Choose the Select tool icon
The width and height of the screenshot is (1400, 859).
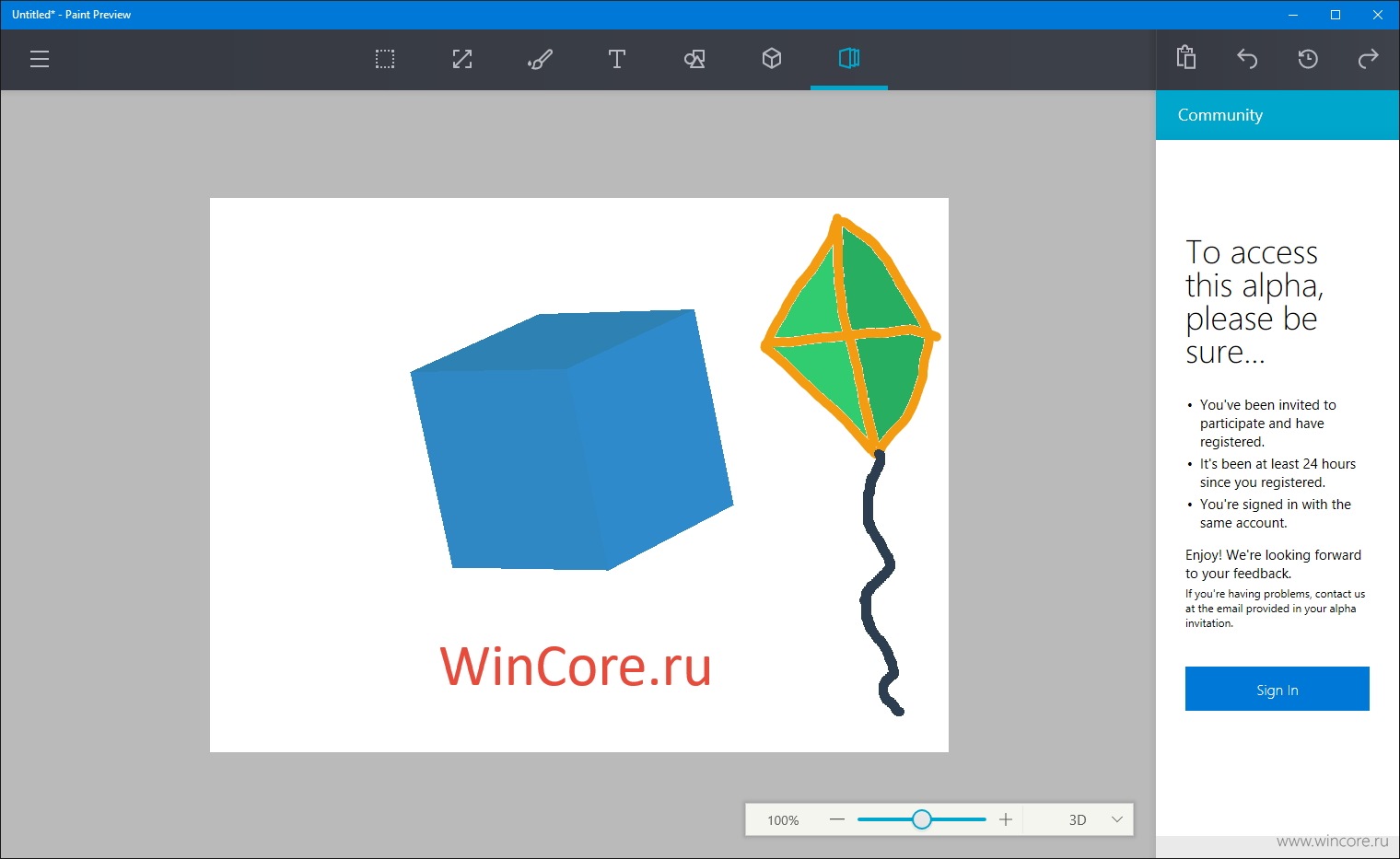[385, 59]
